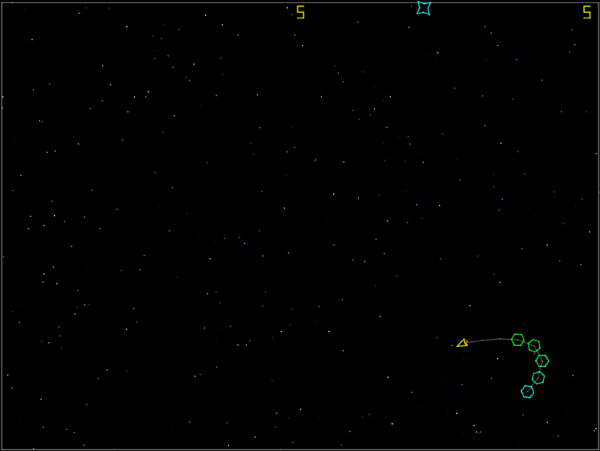Click the white star left of the center 5

[x=287, y=8]
